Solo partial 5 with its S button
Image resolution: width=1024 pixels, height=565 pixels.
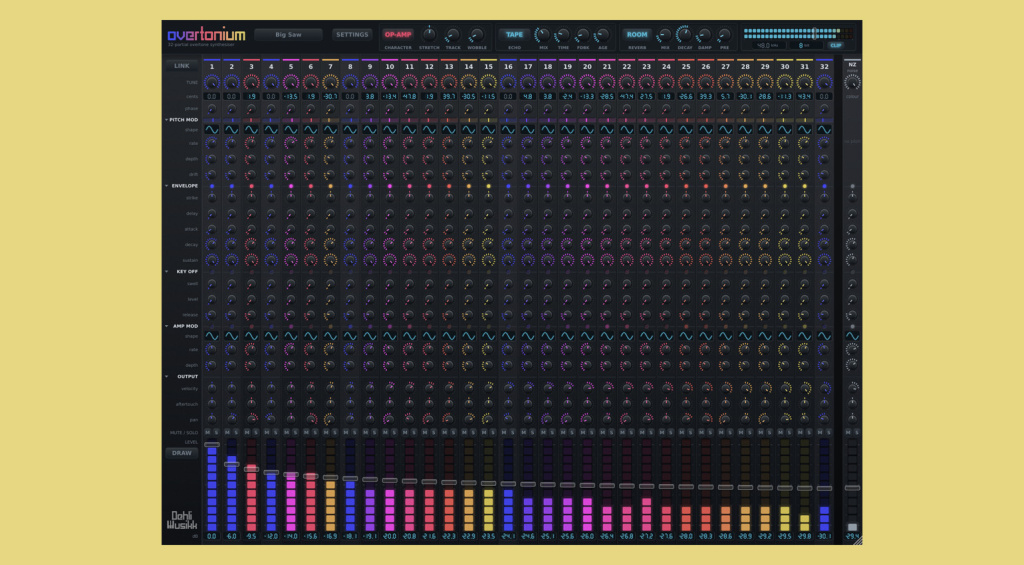pyautogui.click(x=295, y=432)
